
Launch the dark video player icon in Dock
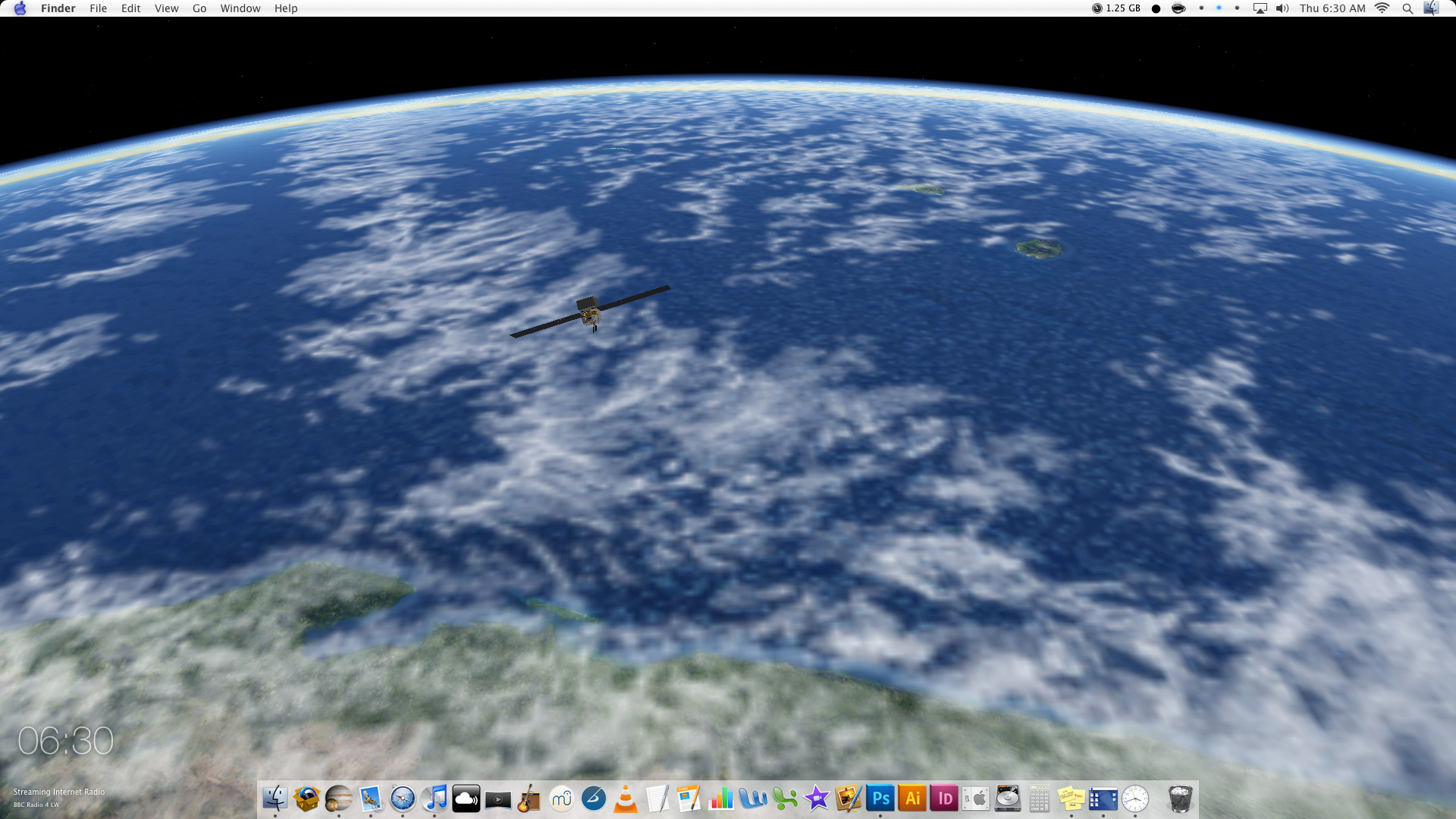pos(498,799)
